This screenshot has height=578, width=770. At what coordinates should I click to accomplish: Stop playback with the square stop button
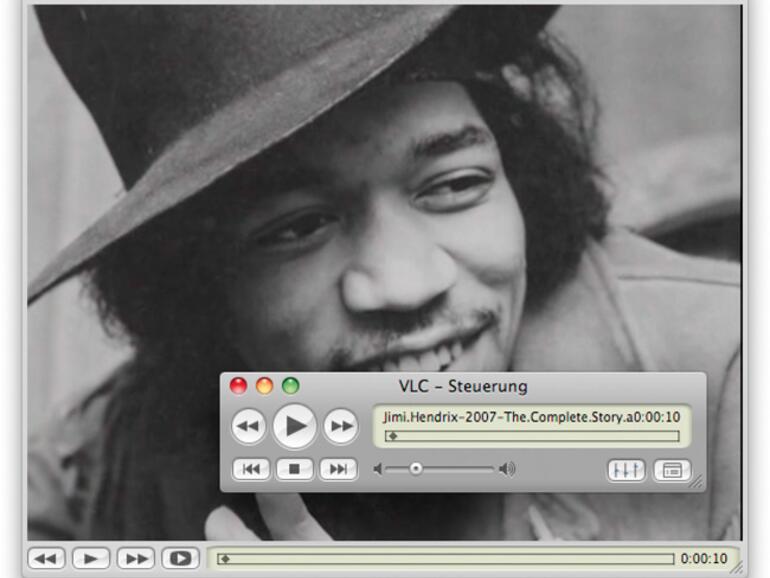pos(294,469)
